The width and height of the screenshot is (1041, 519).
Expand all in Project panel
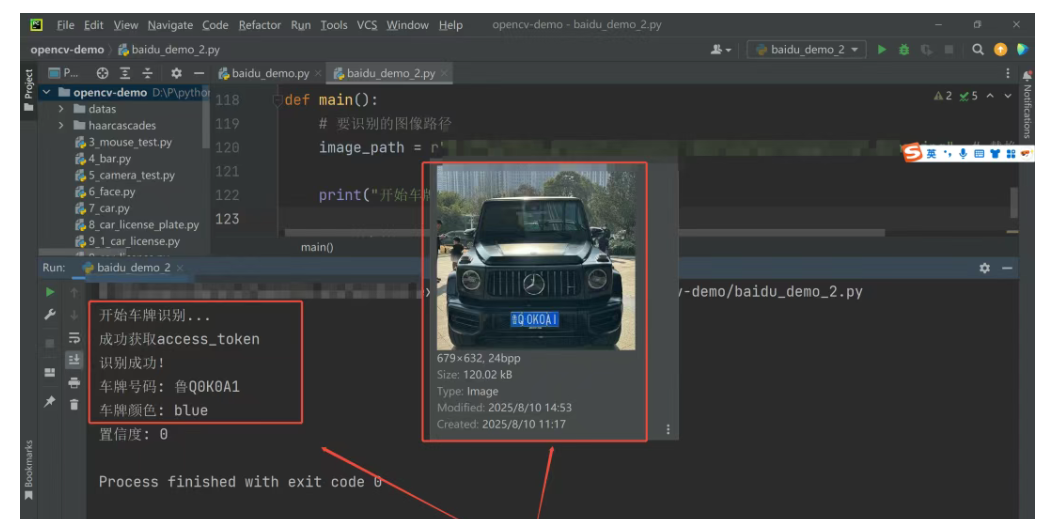pos(125,73)
